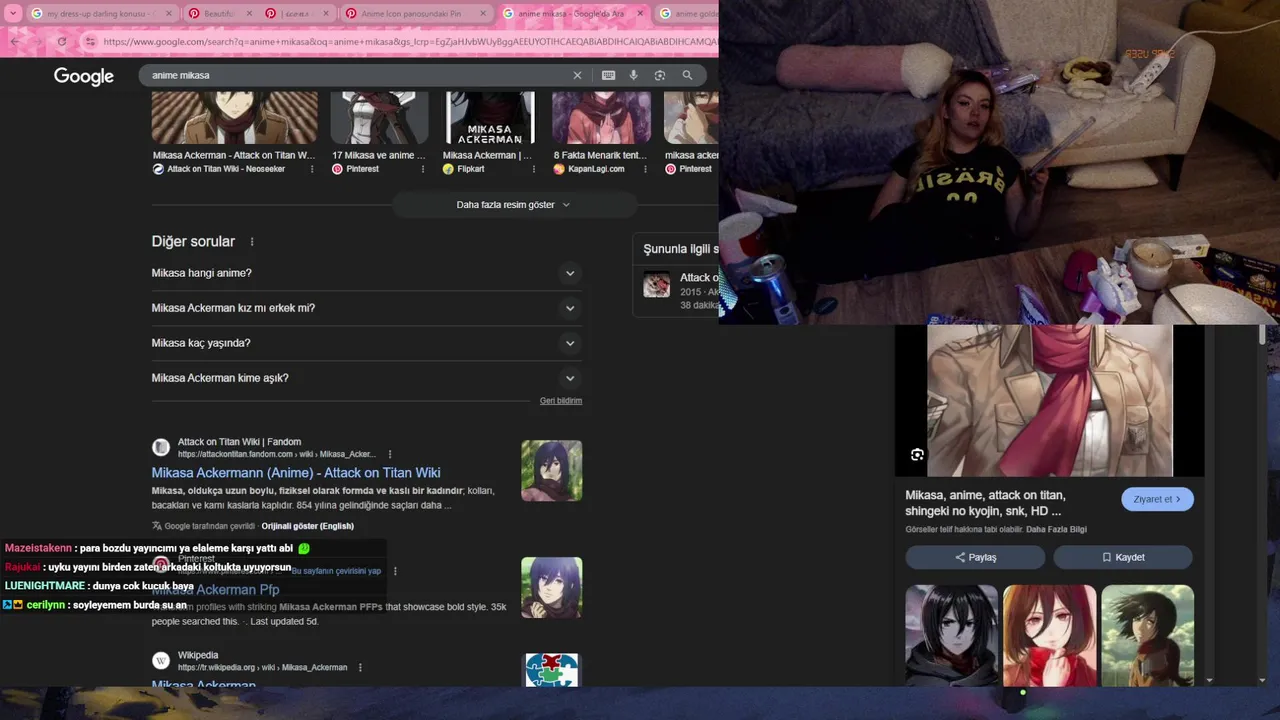
Task: Switch to Pinterest 'Beautiful' tab
Action: pyautogui.click(x=219, y=14)
